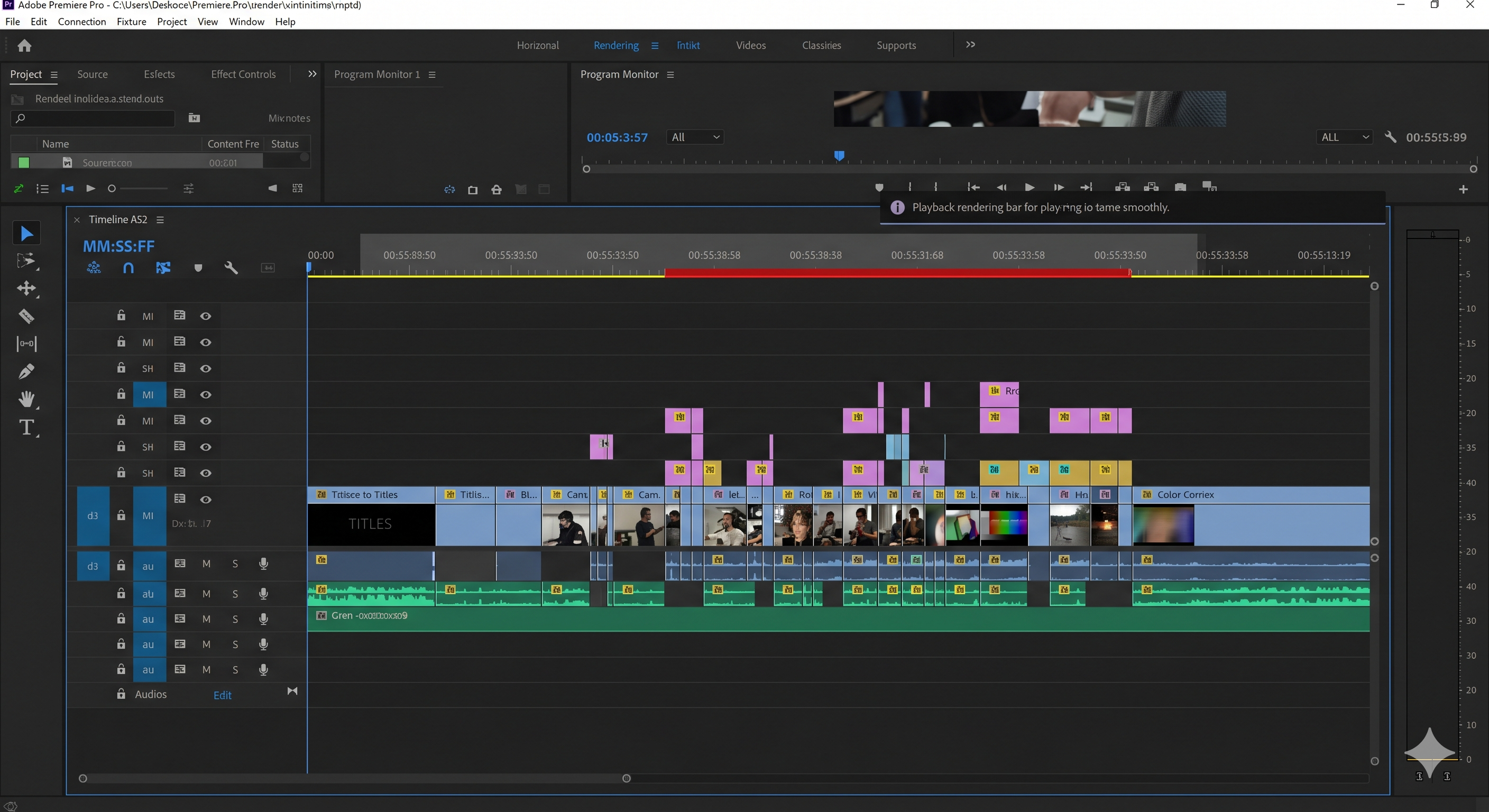Click the timeline wrench settings icon
This screenshot has height=812, width=1489.
(231, 267)
